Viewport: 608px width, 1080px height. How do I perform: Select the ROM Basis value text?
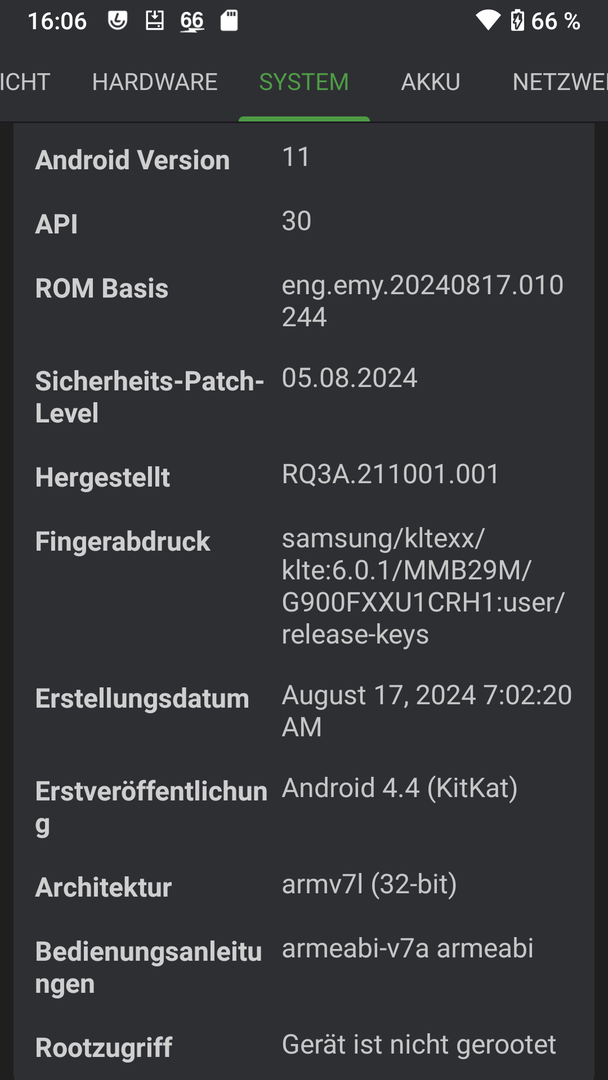[x=422, y=301]
